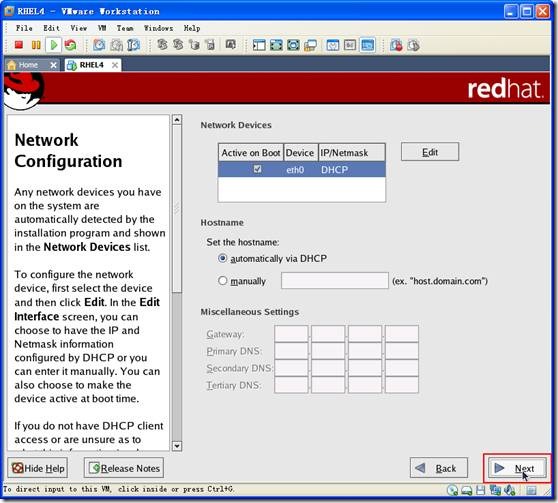Close the Home tab
This screenshot has width=558, height=503.
coord(53,65)
